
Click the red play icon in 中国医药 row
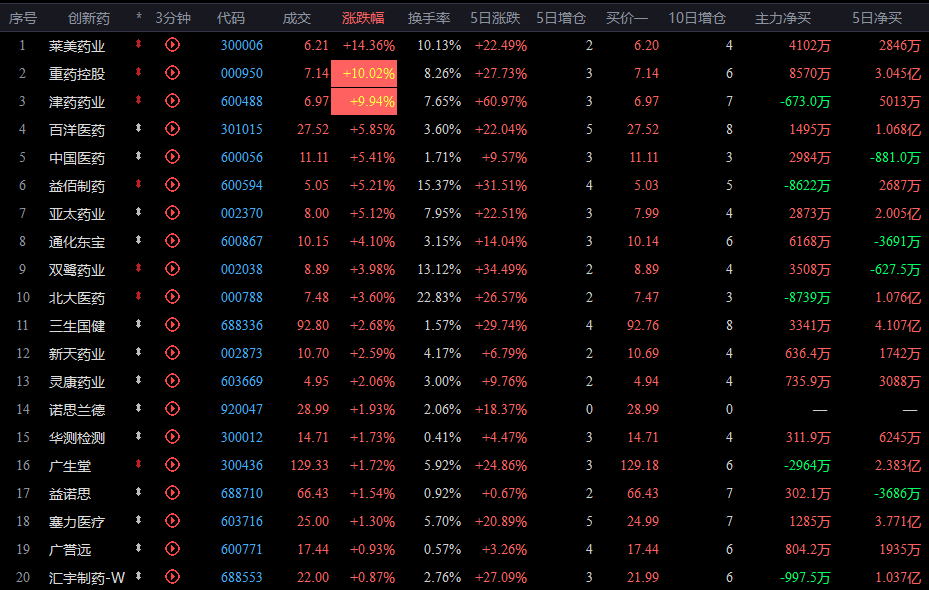[172, 157]
